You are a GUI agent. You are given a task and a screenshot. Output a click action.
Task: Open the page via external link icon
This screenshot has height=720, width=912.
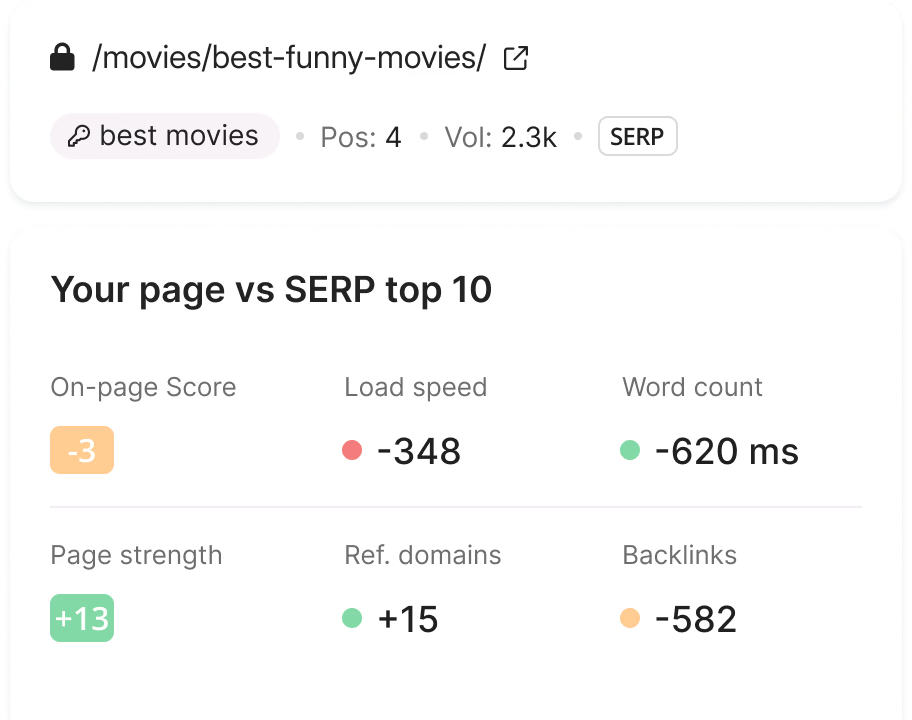click(x=514, y=58)
